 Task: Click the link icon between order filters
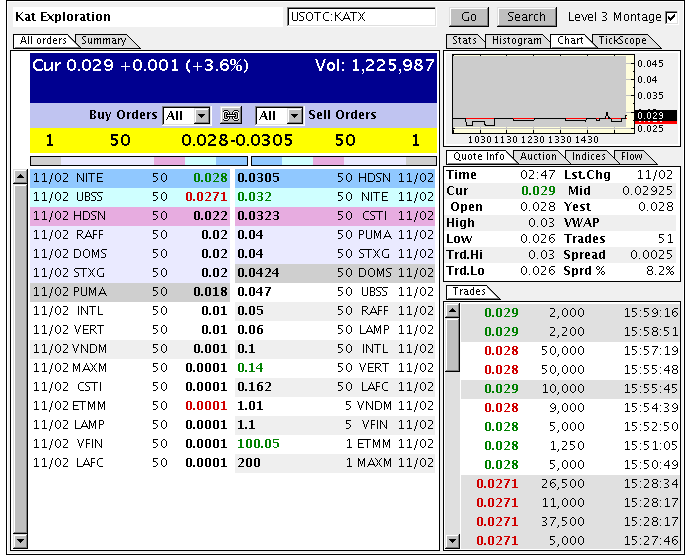pos(231,116)
